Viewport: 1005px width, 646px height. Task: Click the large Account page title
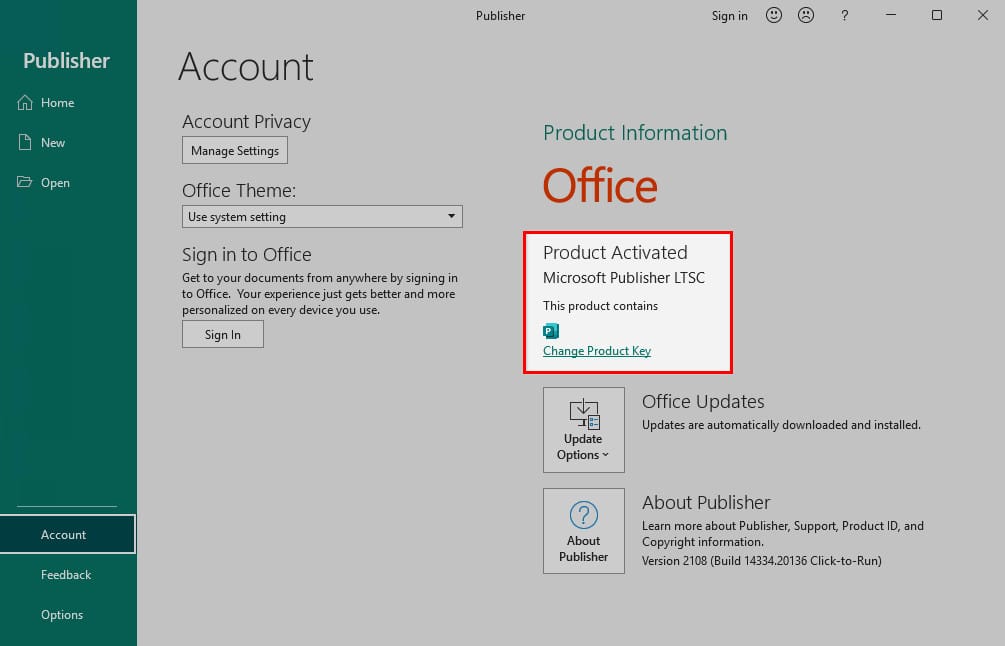[x=246, y=67]
